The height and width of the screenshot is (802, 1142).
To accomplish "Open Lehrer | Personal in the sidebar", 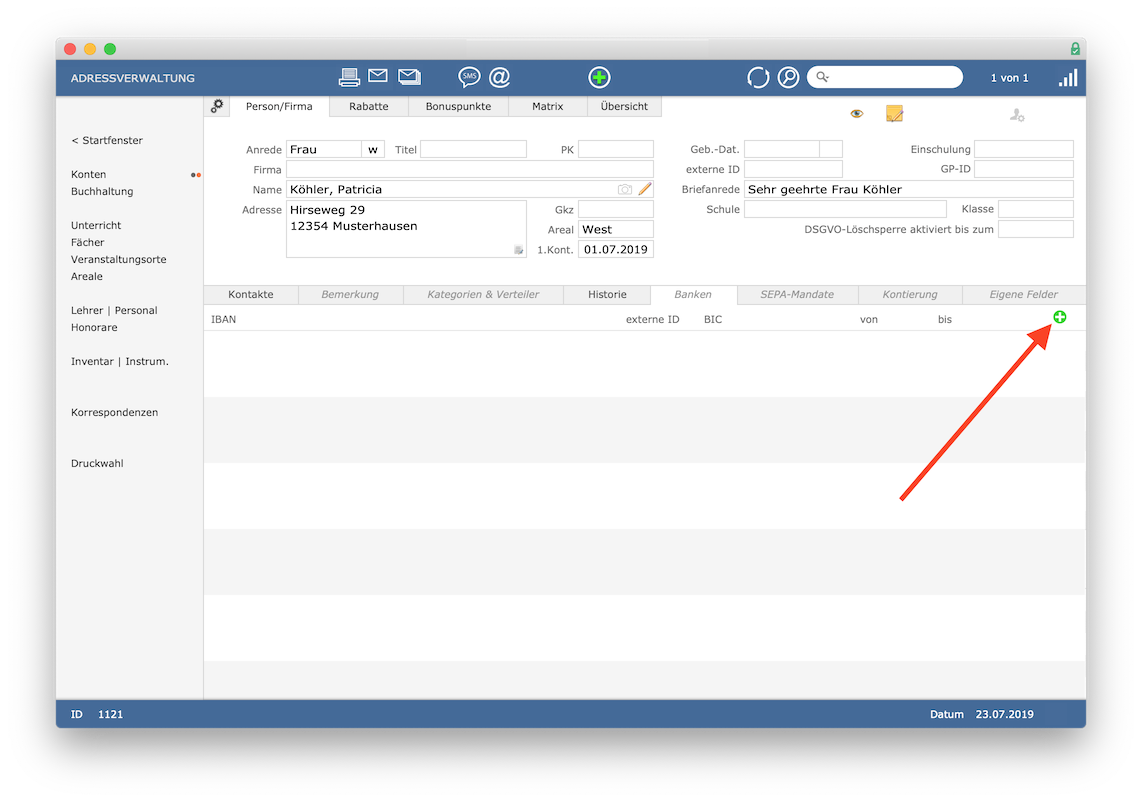I will (x=114, y=310).
